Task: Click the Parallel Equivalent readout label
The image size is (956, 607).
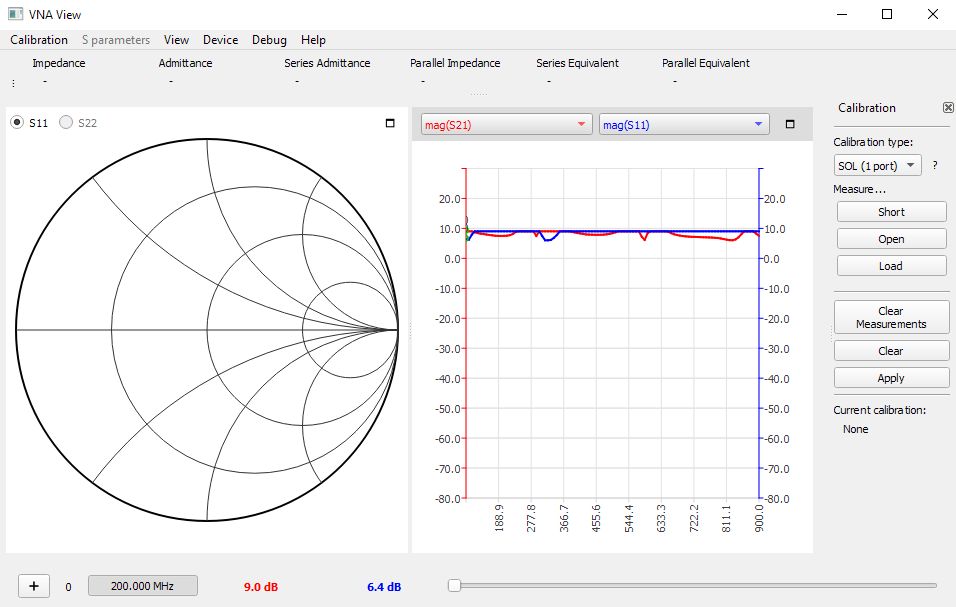Action: pyautogui.click(x=706, y=63)
